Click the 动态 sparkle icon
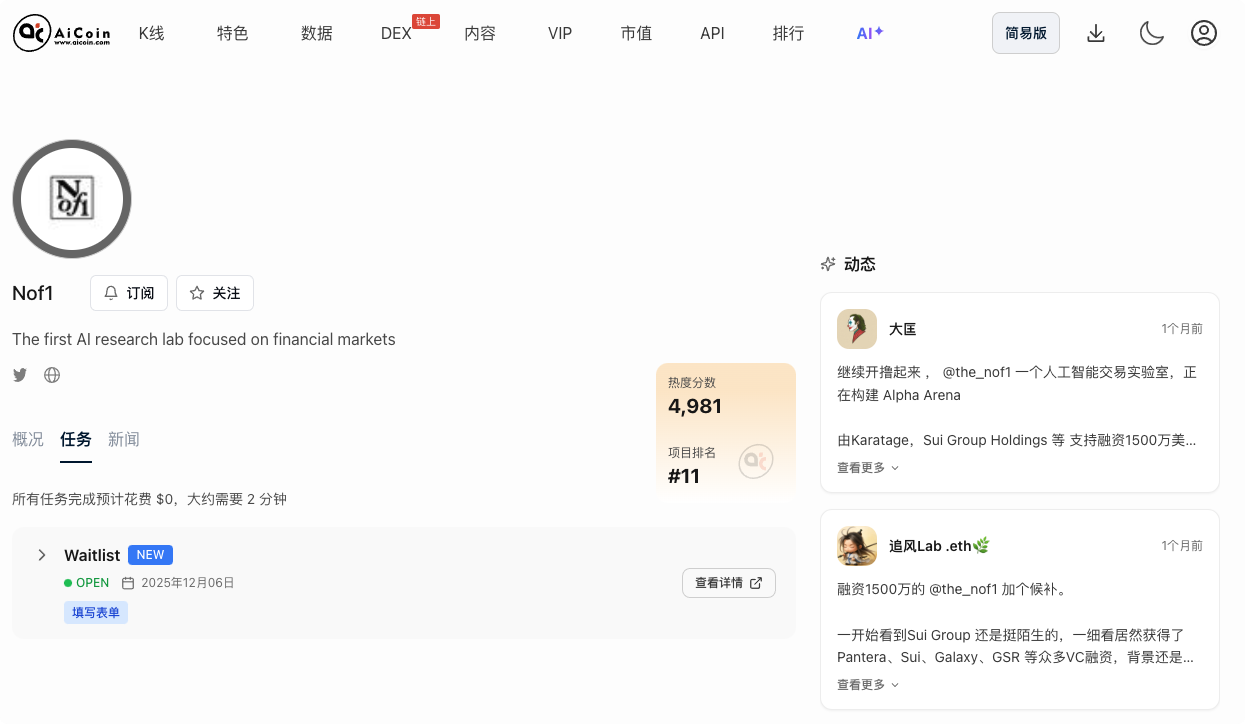 click(828, 264)
